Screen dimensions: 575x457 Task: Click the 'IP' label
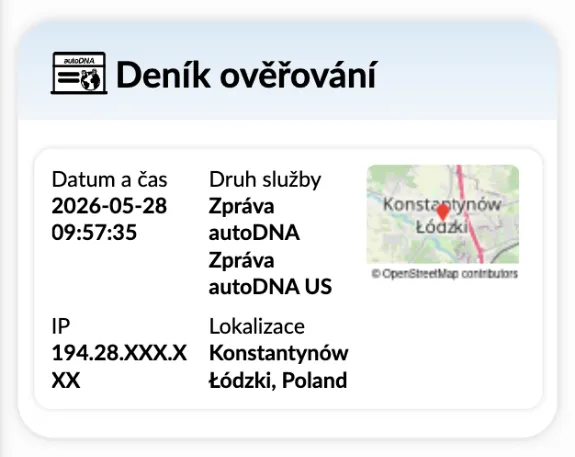(x=61, y=326)
